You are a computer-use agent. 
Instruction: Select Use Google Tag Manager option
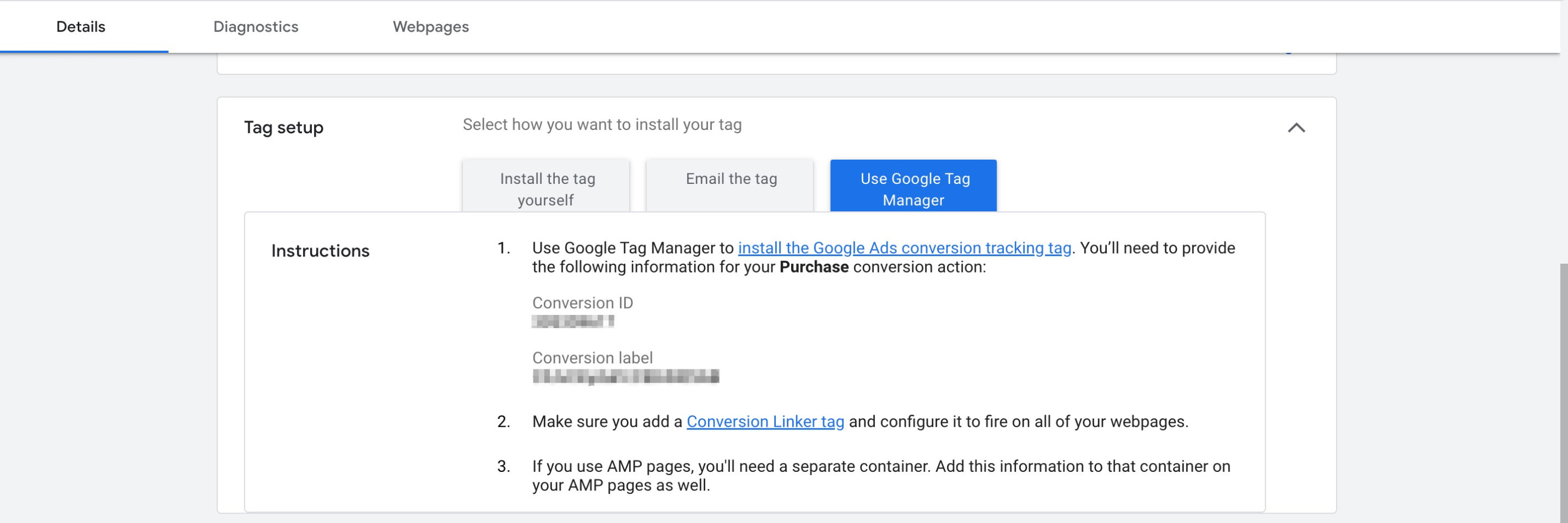pos(913,187)
